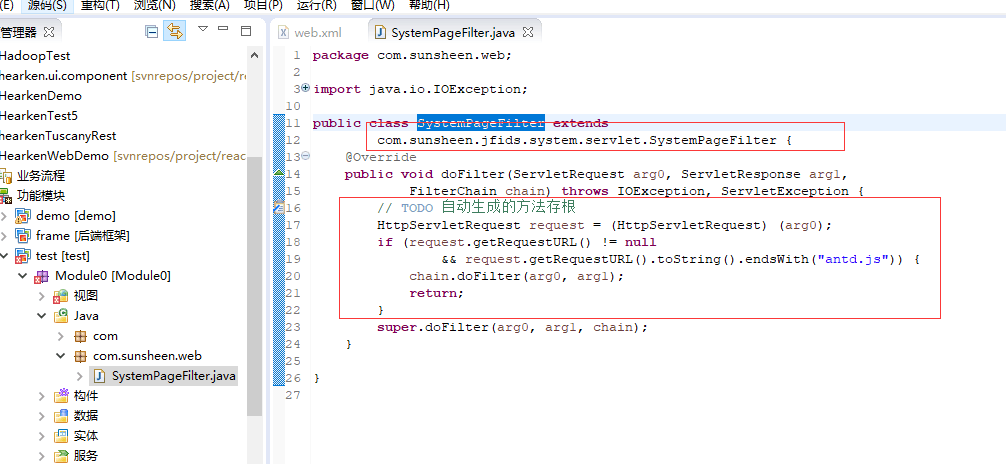The width and height of the screenshot is (1006, 464).
Task: Click the HearkenWebDemo project entry
Action: click(55, 156)
